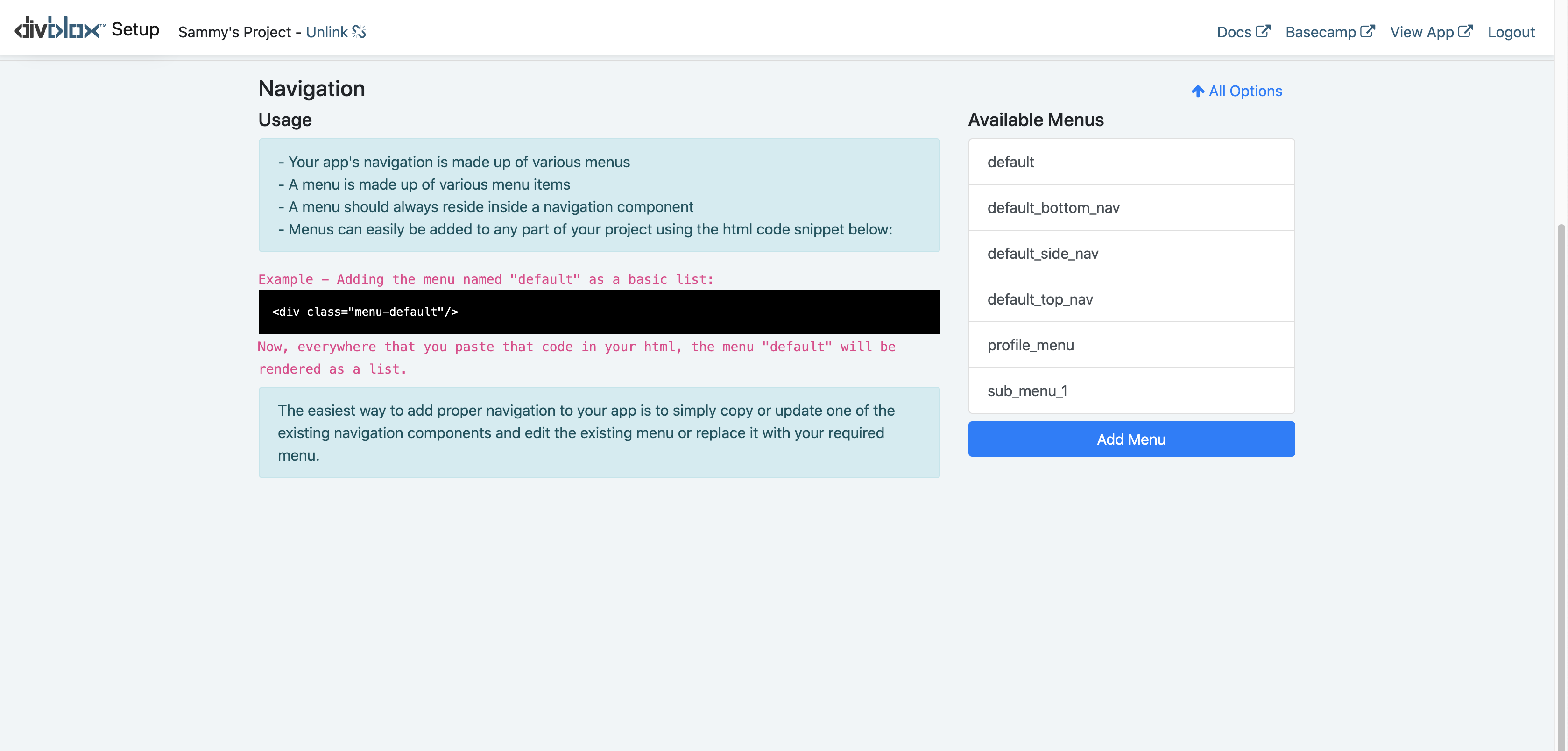1568x751 pixels.
Task: Choose the profile_menu entry
Action: [x=1131, y=345]
